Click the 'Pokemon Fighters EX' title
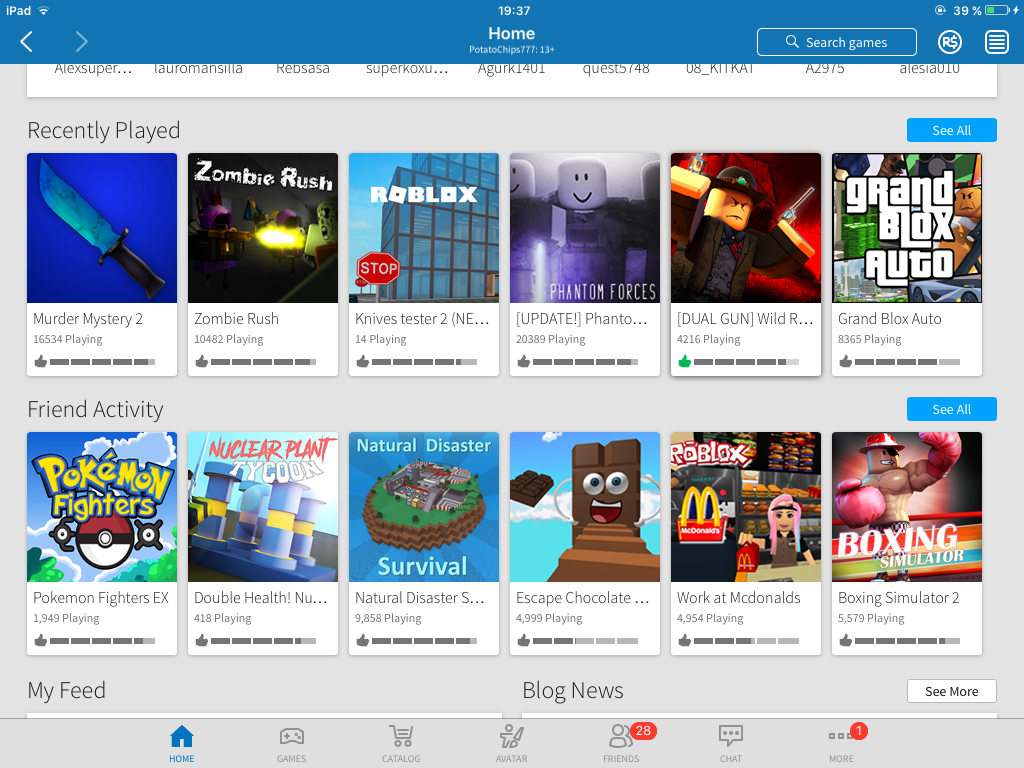 [101, 598]
